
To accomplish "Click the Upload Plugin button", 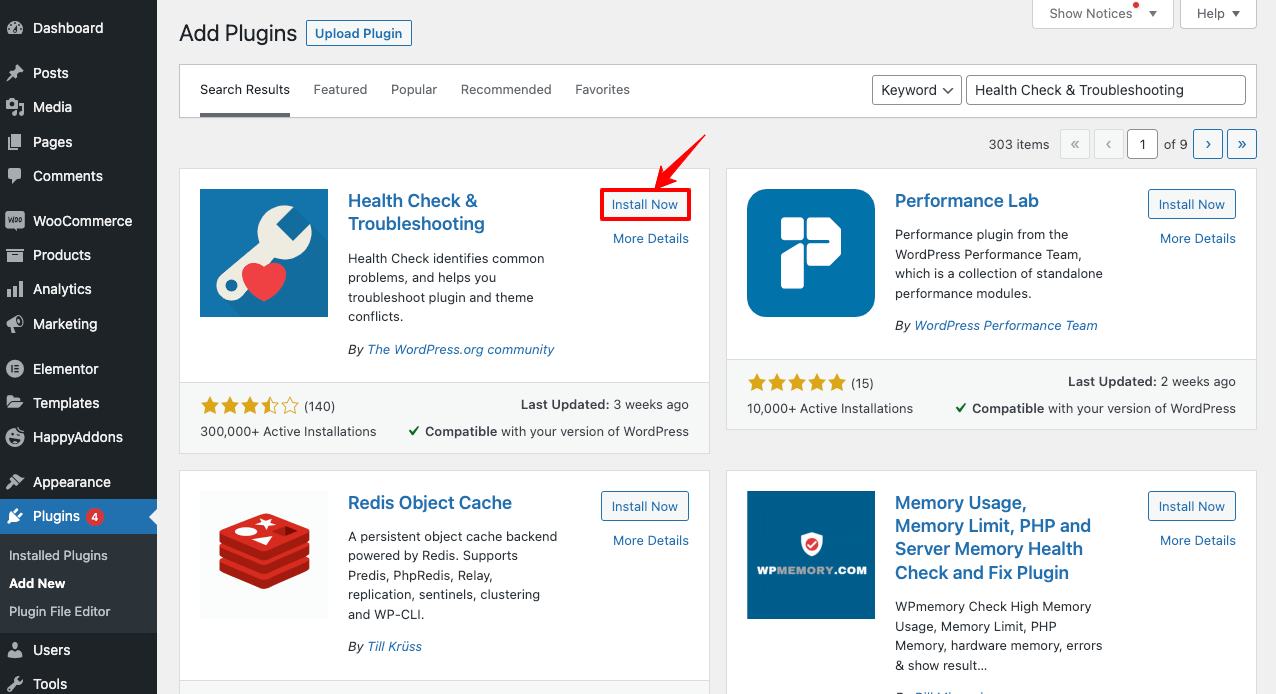I will point(359,33).
